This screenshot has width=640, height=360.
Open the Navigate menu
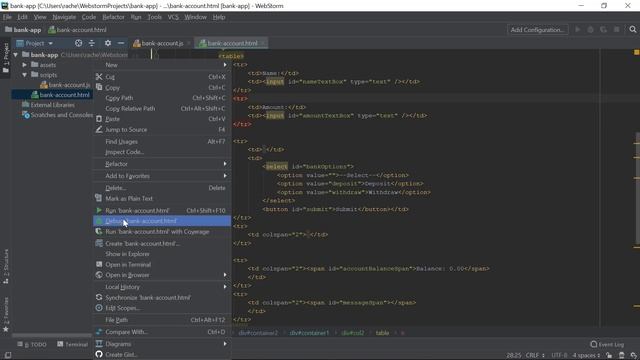tap(64, 17)
